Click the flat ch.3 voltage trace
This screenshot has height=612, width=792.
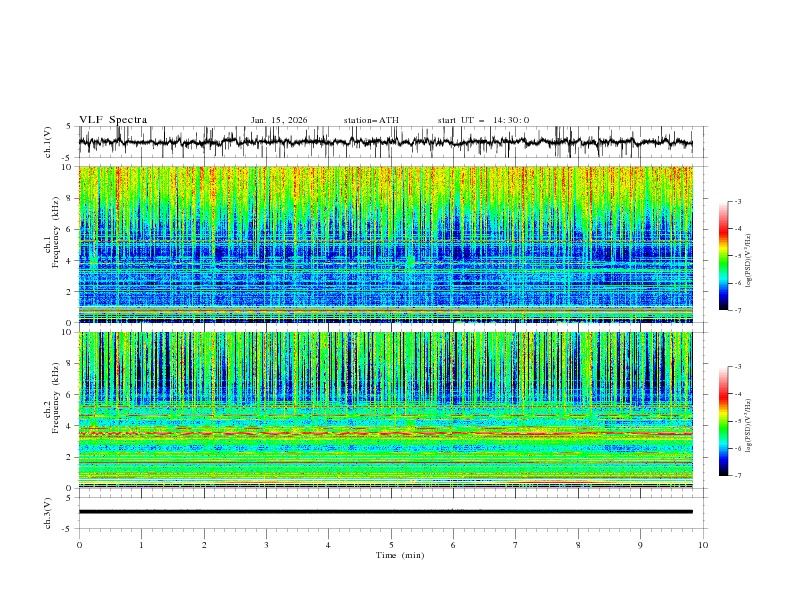[386, 512]
